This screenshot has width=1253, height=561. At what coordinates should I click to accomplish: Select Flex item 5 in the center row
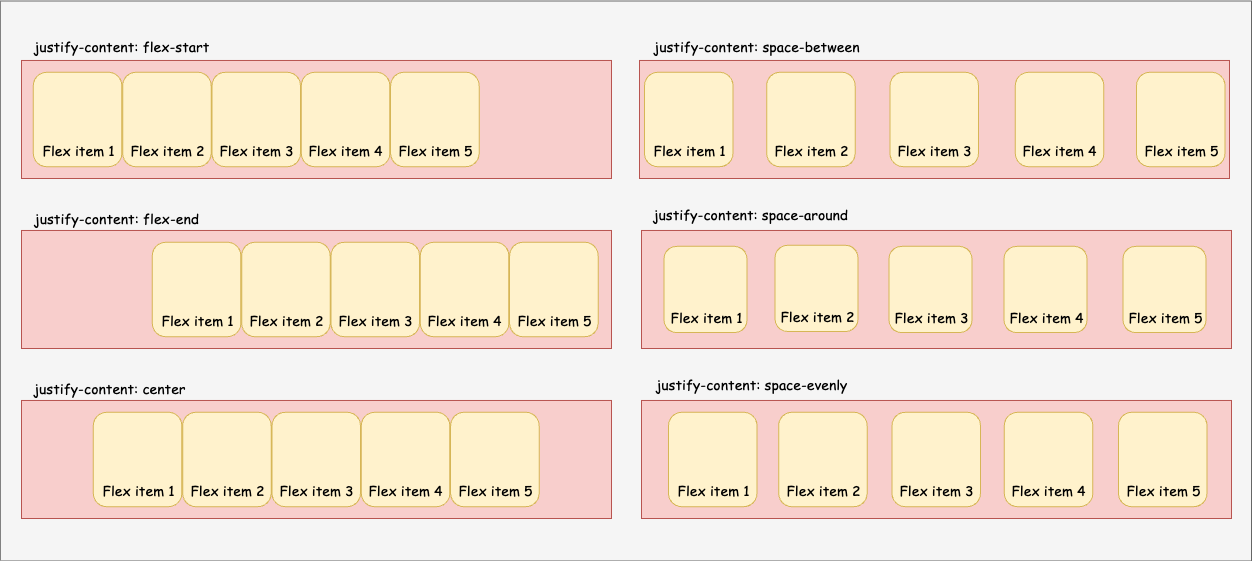click(495, 459)
